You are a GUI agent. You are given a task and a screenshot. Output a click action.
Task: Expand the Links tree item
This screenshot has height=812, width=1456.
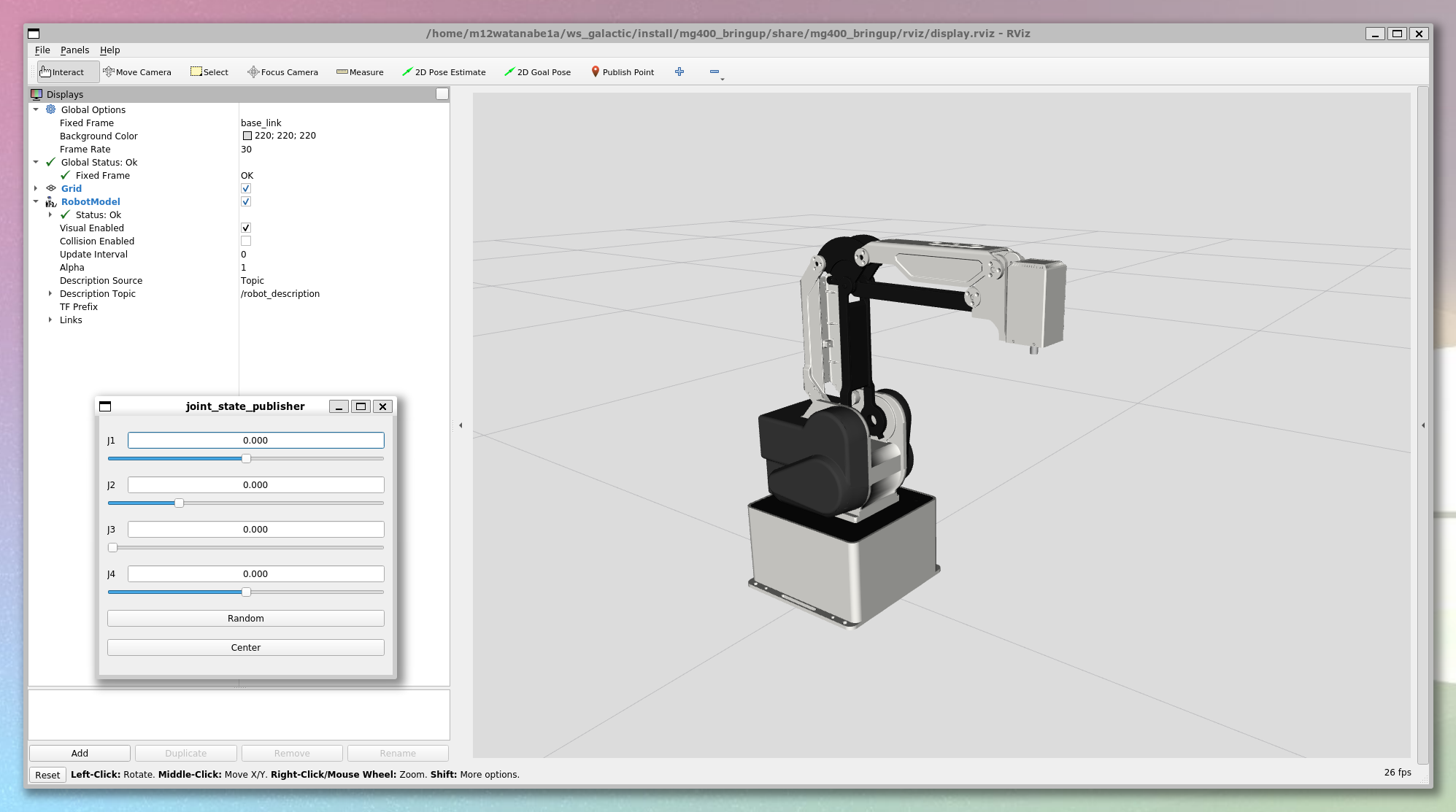50,320
